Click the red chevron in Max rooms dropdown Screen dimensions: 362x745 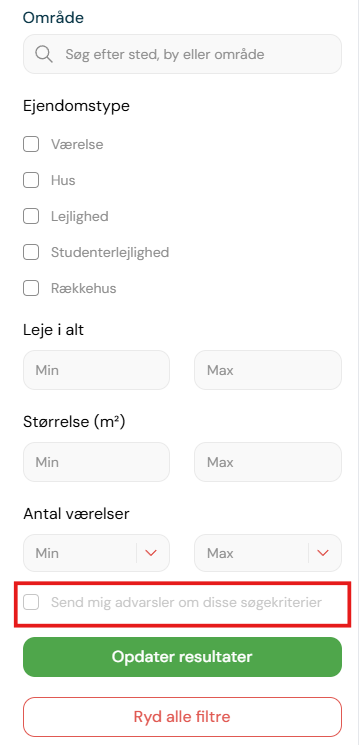pyautogui.click(x=323, y=553)
